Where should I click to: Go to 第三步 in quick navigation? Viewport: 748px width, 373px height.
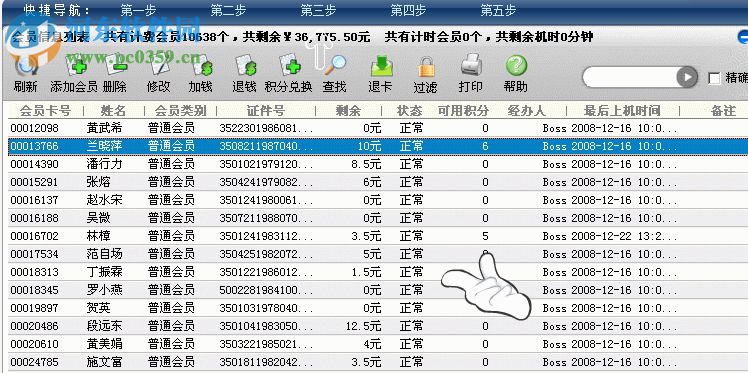pyautogui.click(x=318, y=10)
